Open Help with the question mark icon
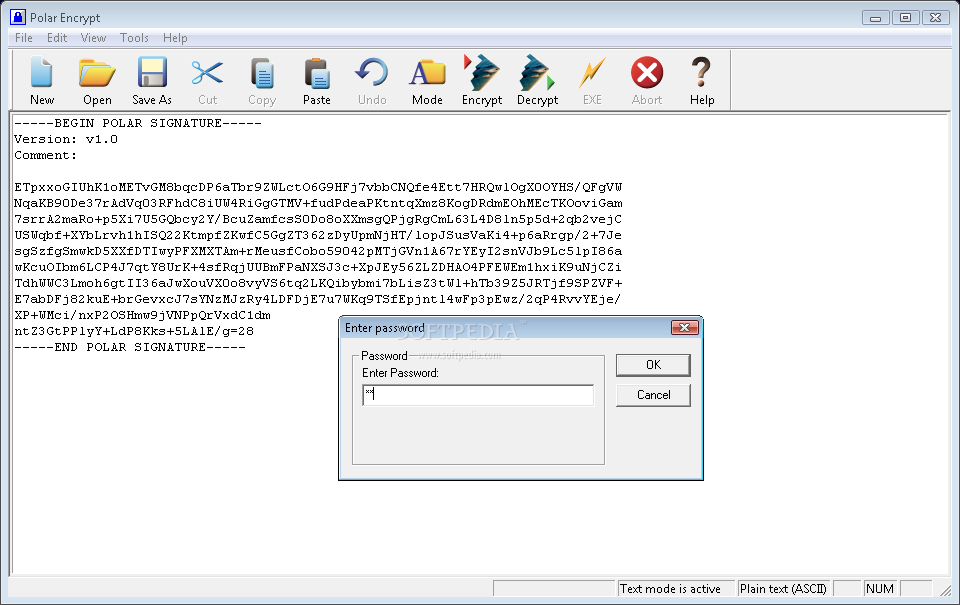The height and width of the screenshot is (605, 960). coord(702,73)
